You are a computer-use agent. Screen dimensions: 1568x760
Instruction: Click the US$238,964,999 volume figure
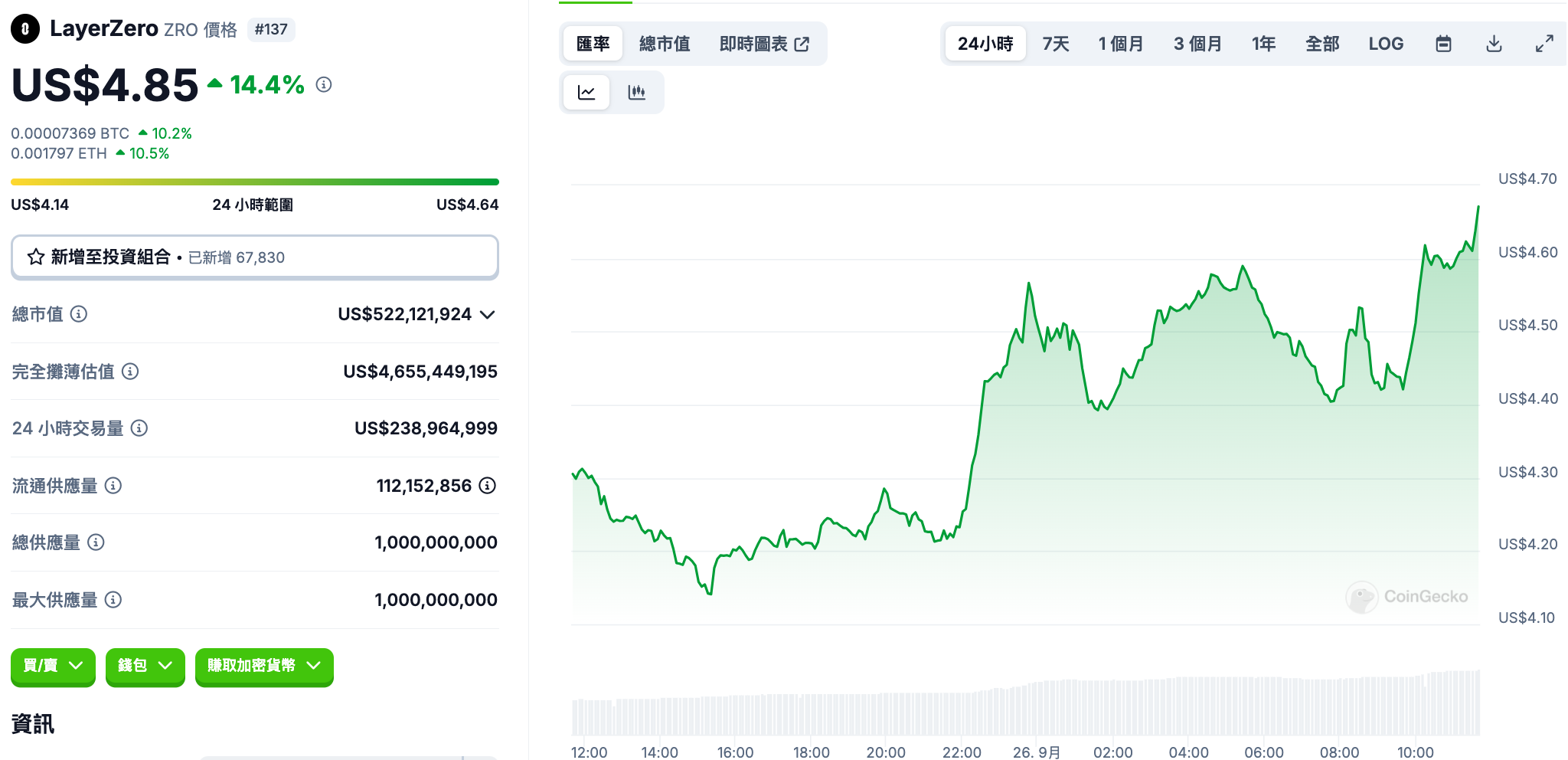(x=426, y=428)
